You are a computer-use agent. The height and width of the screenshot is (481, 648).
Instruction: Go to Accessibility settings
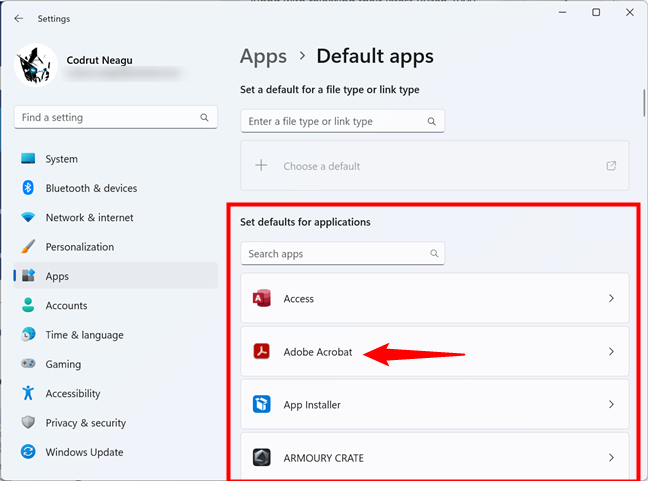click(x=116, y=394)
